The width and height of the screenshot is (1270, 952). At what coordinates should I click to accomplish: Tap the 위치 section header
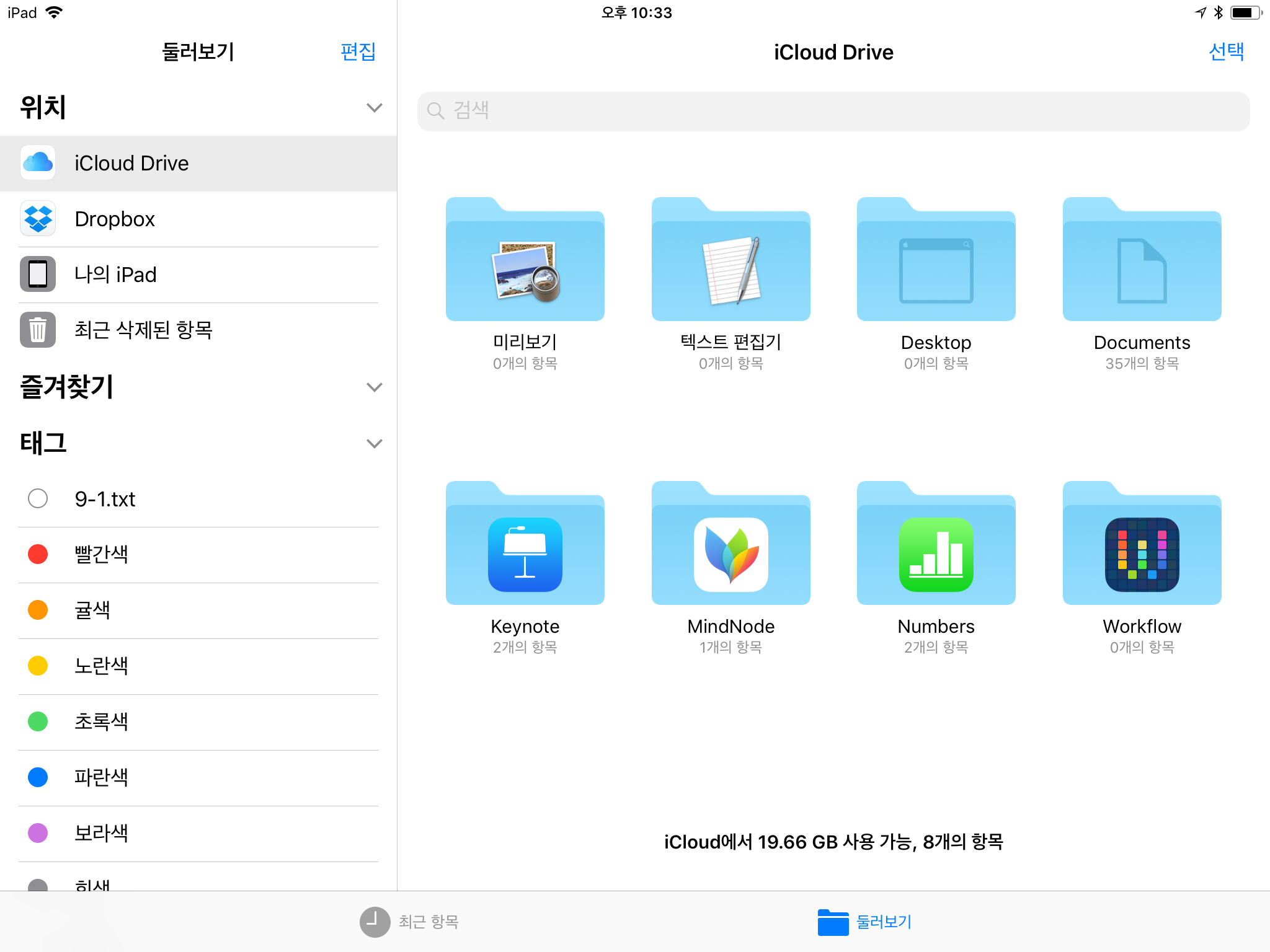(43, 107)
